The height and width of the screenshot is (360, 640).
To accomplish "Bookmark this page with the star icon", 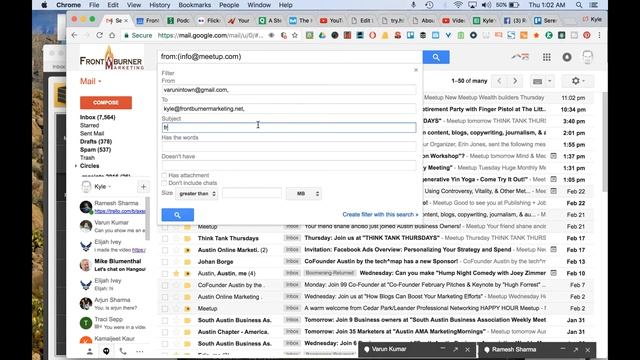I will pos(295,36).
